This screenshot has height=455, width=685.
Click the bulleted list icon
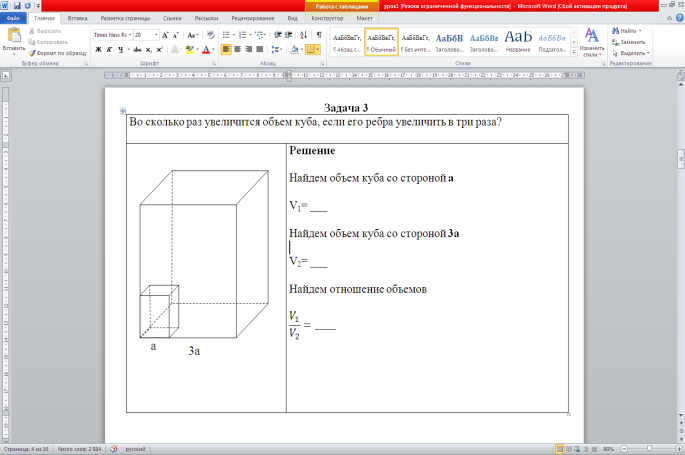[x=226, y=34]
